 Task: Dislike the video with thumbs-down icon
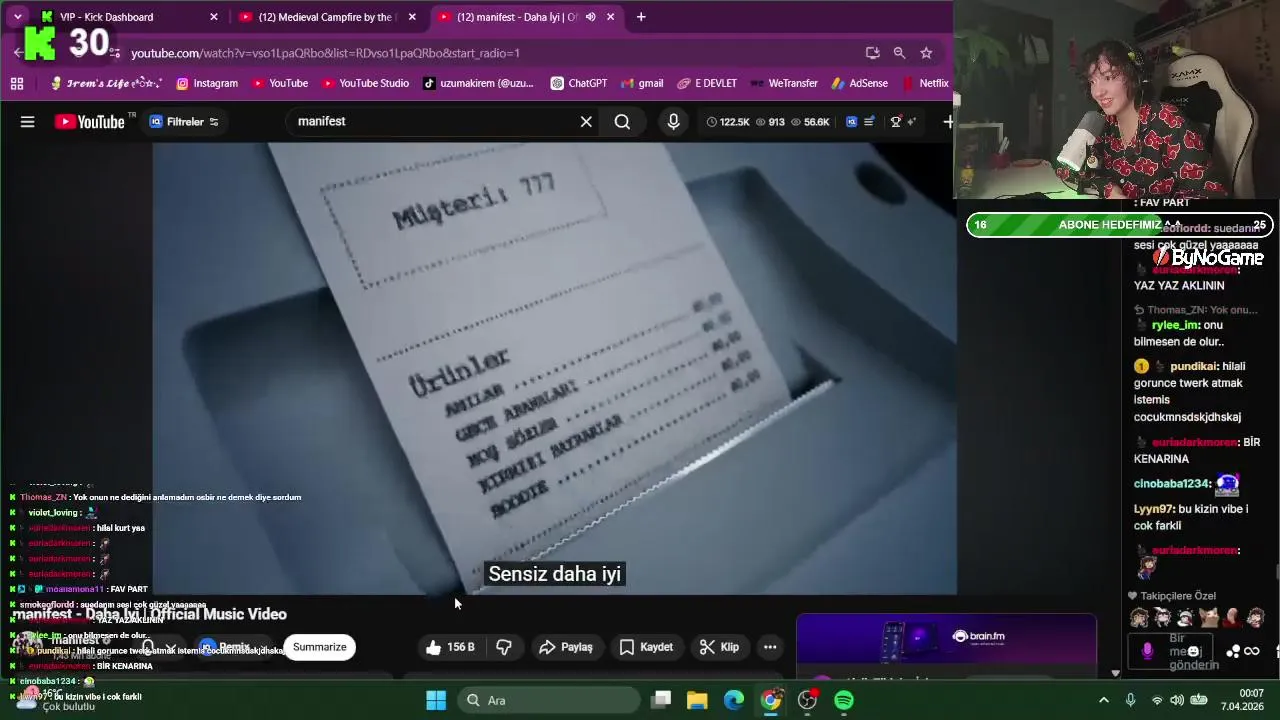[504, 647]
